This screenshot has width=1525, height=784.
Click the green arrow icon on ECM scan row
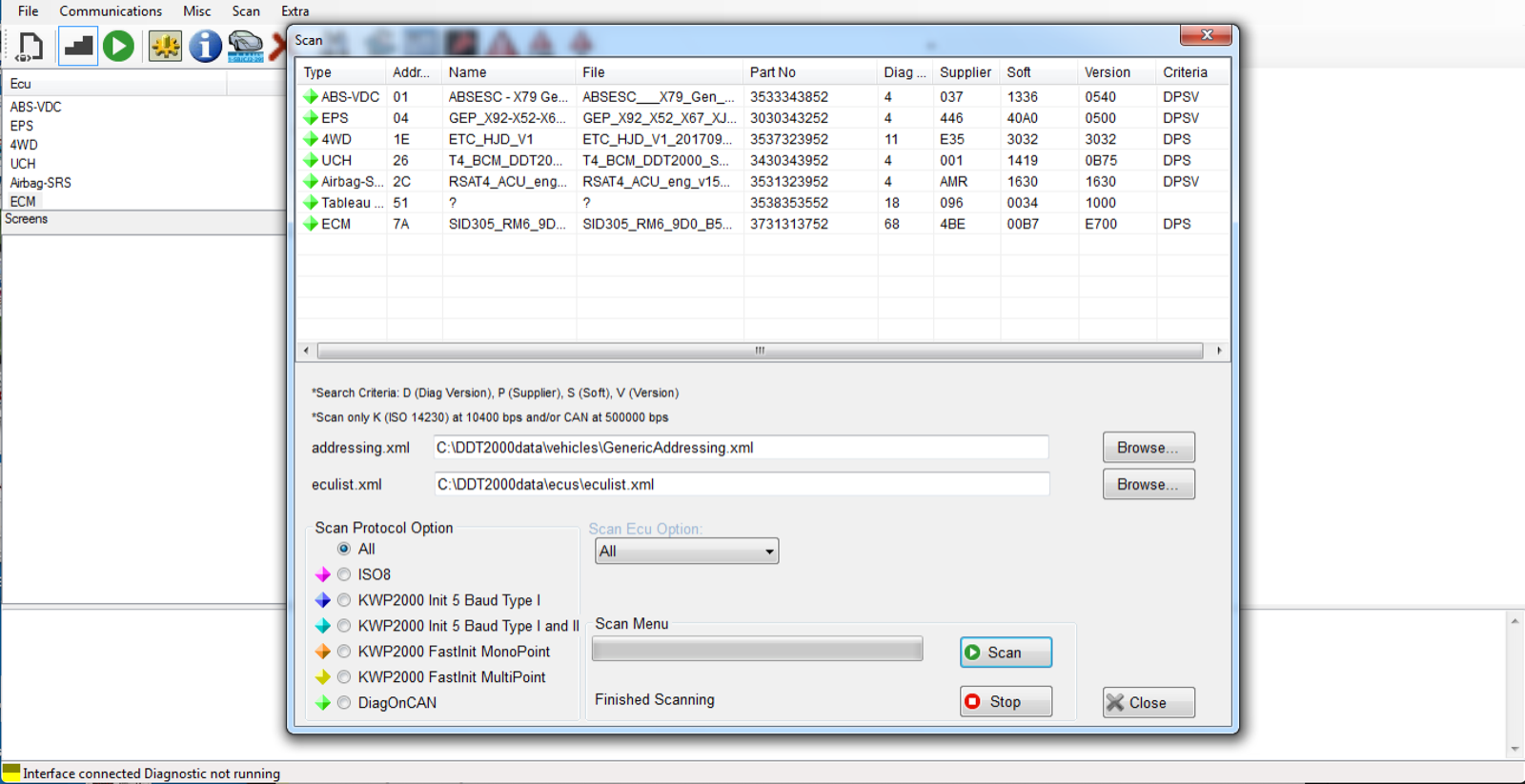[311, 224]
